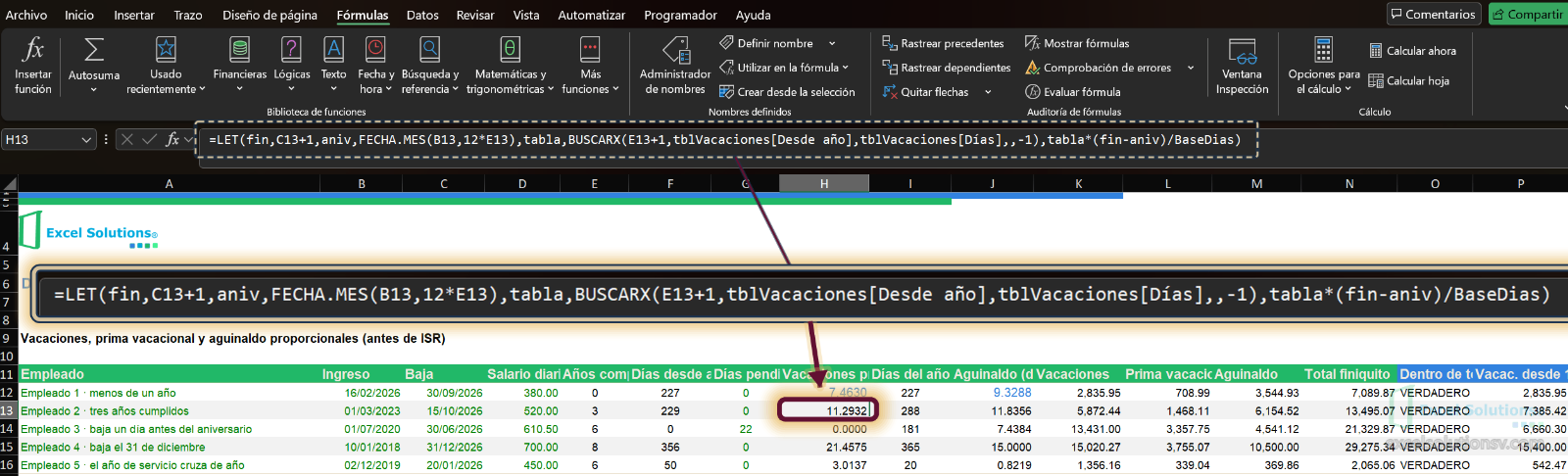Switch to Programador tab
The height and width of the screenshot is (476, 1568).
pyautogui.click(x=680, y=15)
